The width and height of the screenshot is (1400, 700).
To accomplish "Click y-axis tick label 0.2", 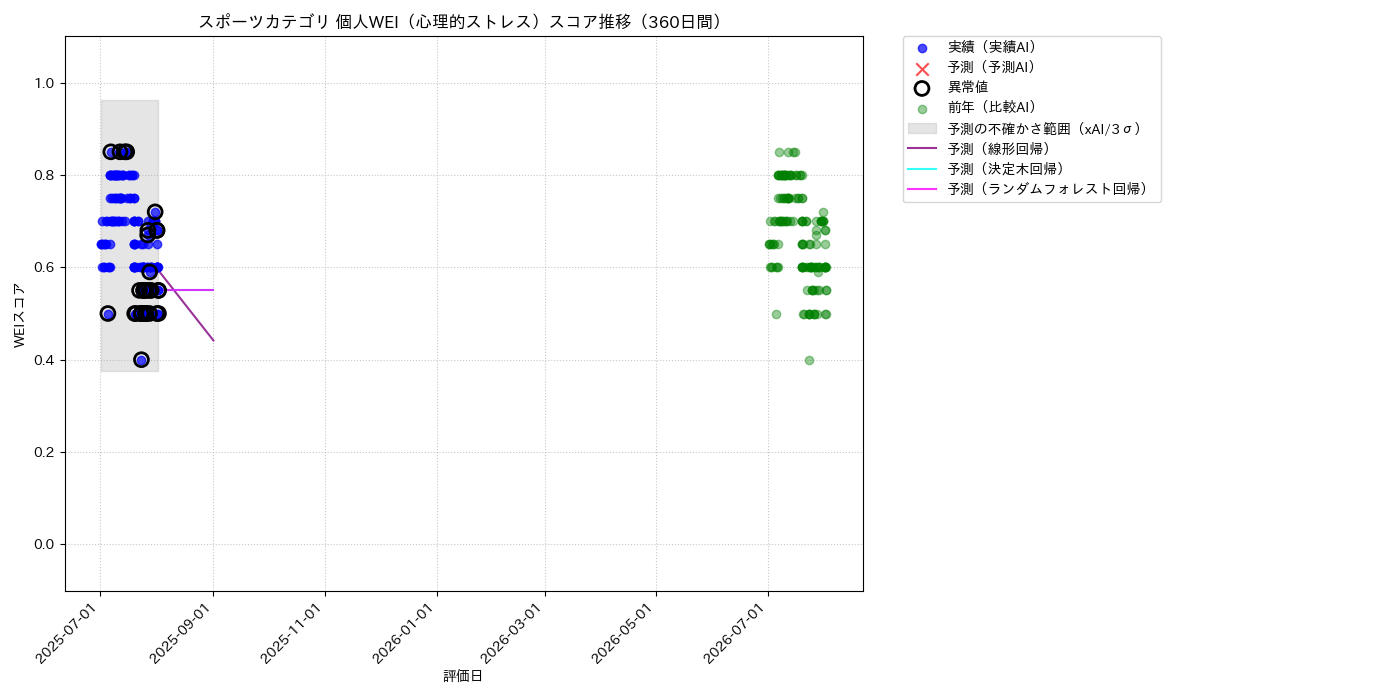I will (45, 452).
